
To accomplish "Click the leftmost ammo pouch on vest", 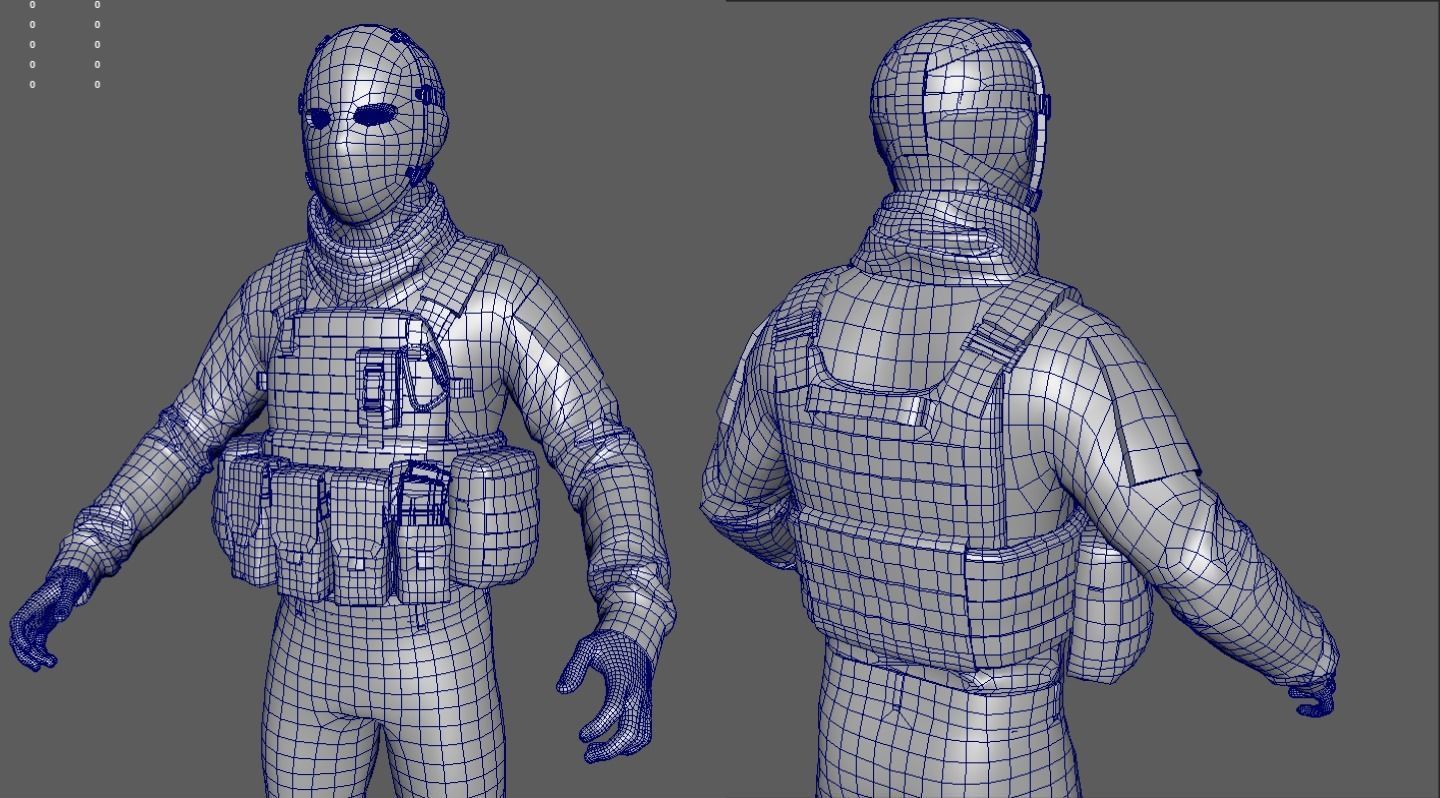I will tap(245, 520).
